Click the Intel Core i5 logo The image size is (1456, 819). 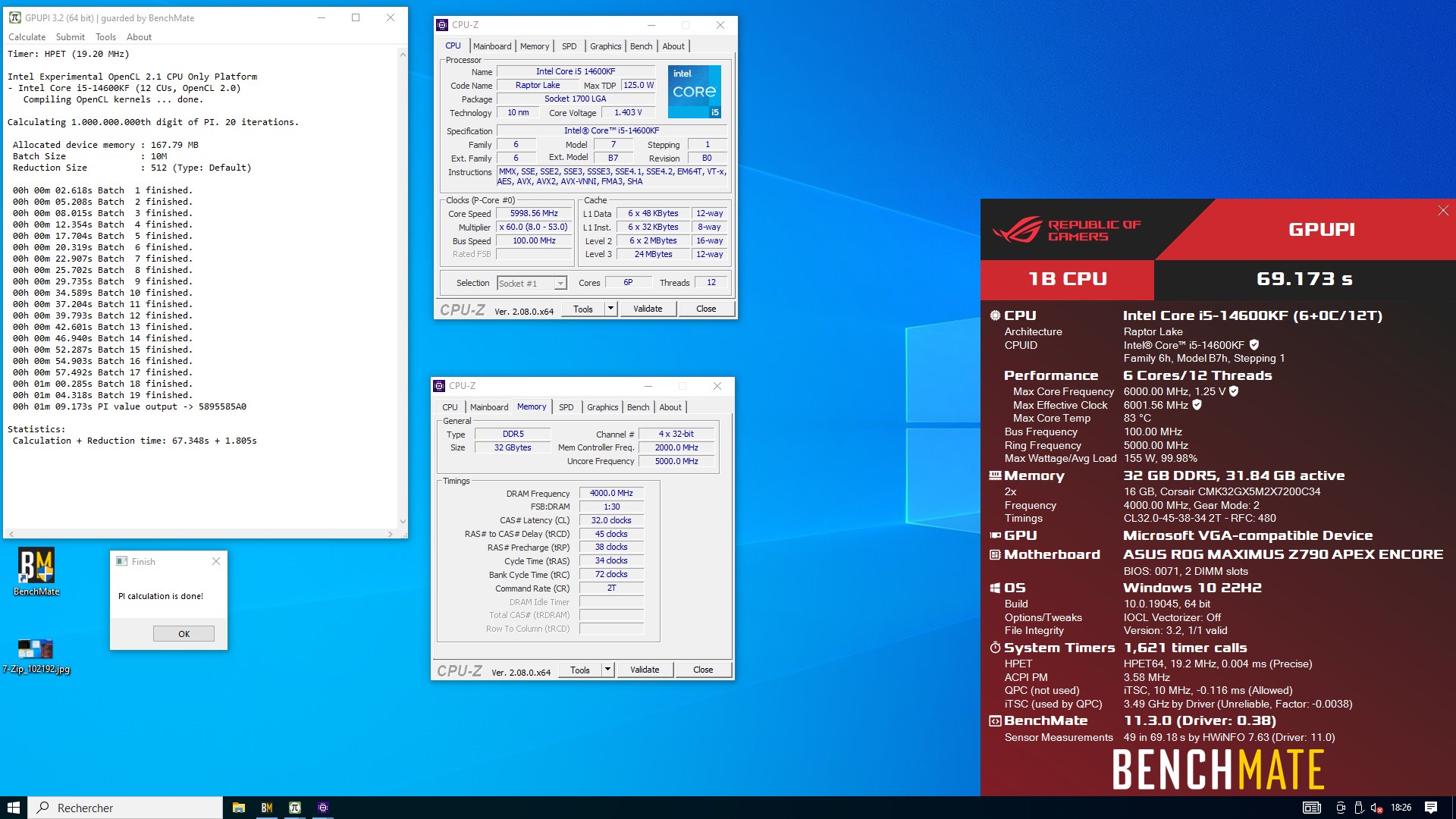[694, 91]
